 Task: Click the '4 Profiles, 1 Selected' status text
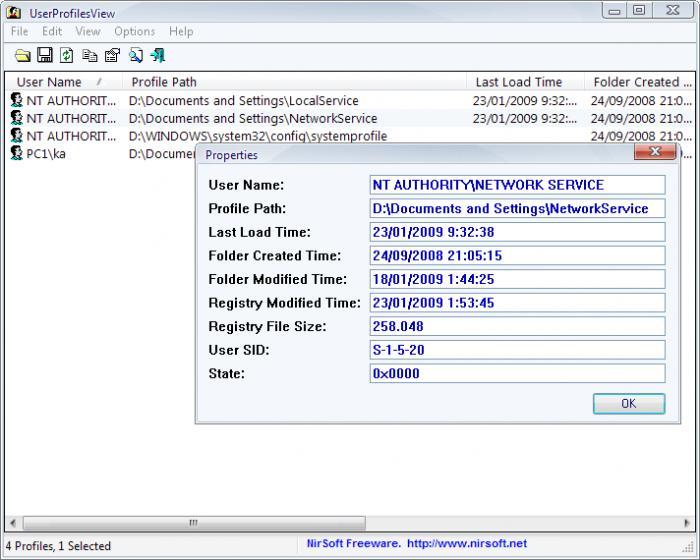(58, 546)
